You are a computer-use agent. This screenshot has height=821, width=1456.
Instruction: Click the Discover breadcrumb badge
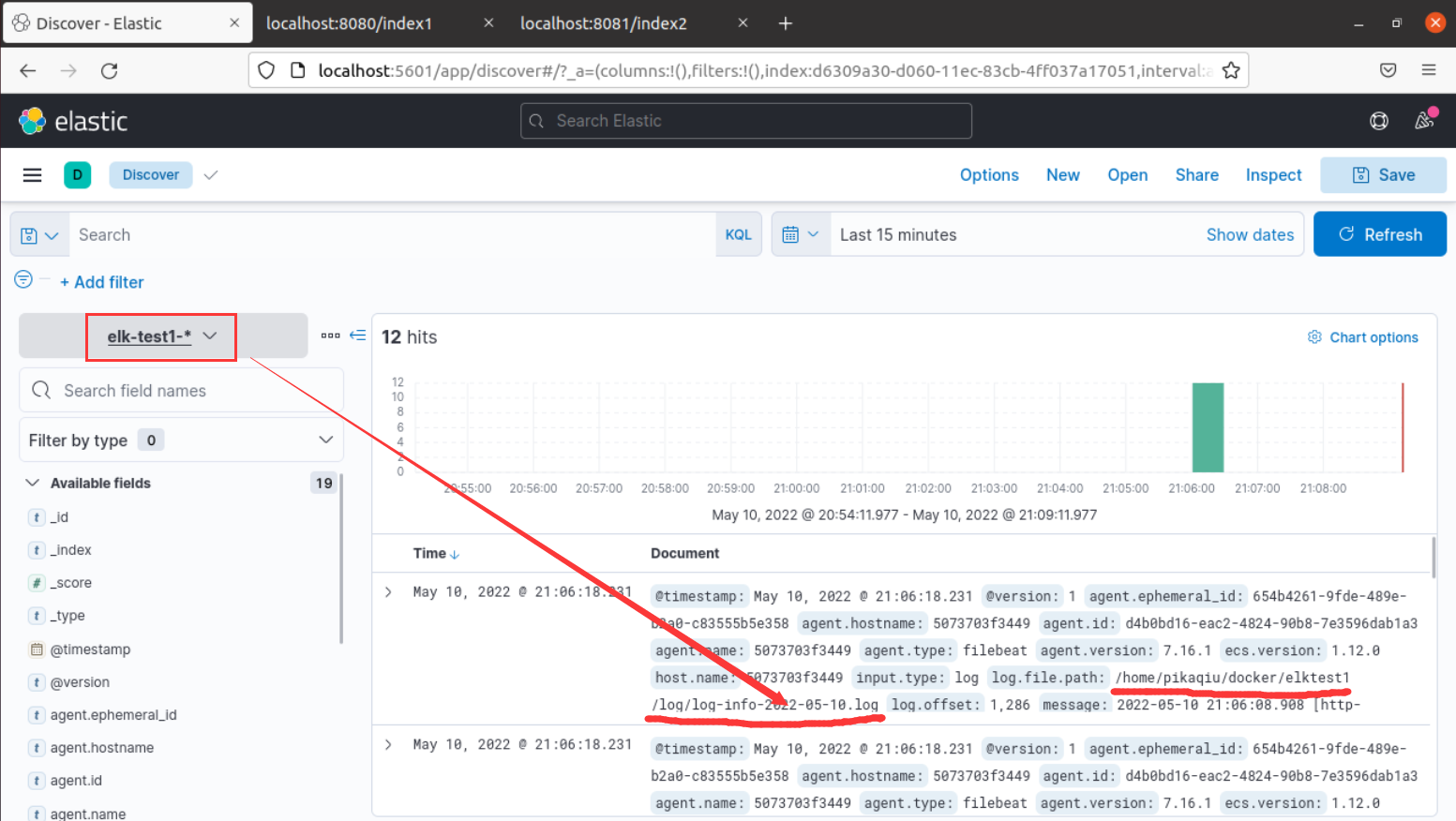tap(151, 175)
